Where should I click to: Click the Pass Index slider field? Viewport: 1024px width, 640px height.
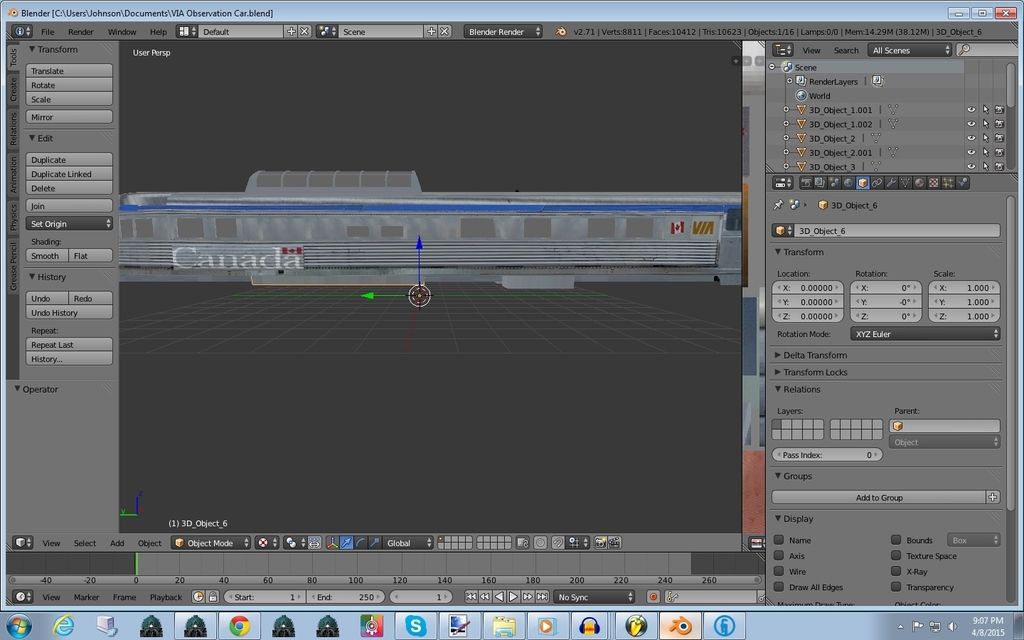point(827,455)
